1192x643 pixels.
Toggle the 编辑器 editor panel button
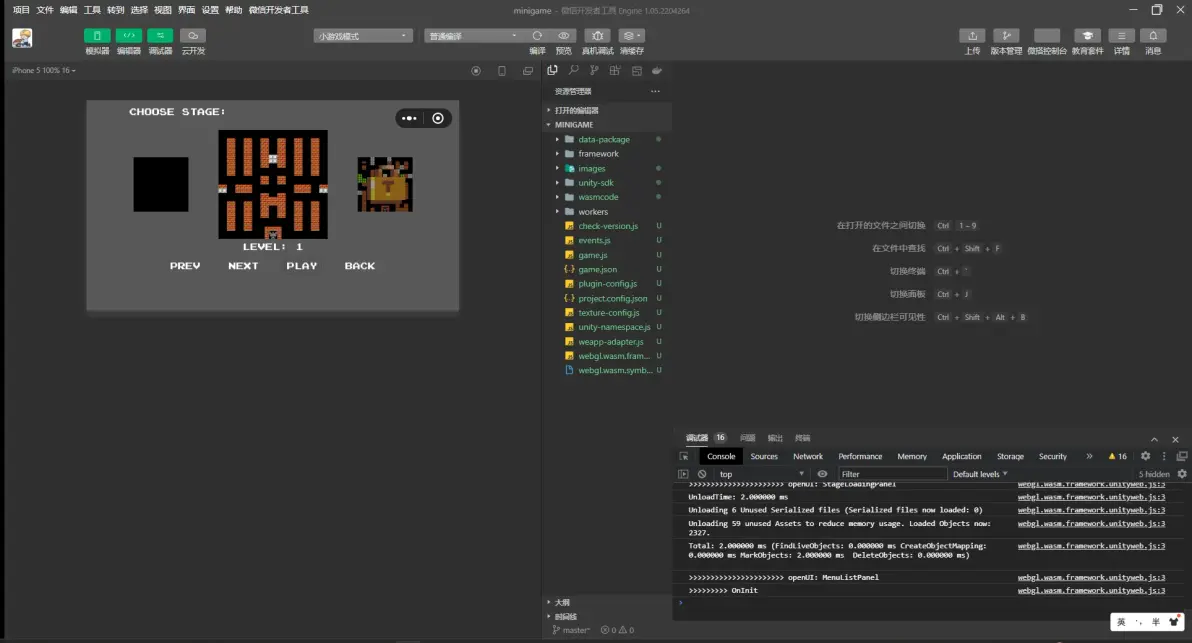(x=128, y=36)
